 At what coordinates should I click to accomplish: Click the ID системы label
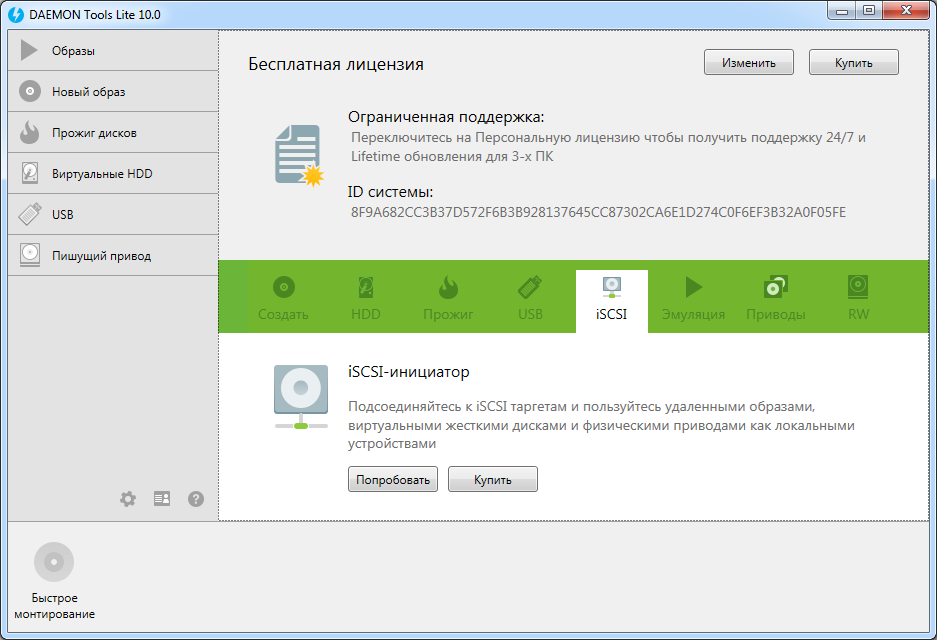[390, 192]
